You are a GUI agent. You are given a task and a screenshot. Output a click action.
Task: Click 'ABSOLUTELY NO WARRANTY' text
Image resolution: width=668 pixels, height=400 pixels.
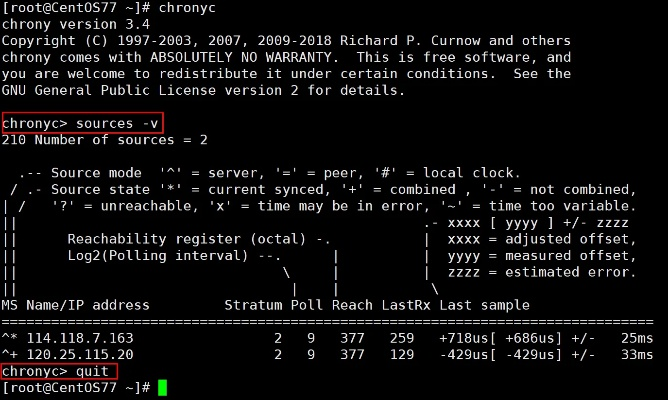(x=241, y=57)
